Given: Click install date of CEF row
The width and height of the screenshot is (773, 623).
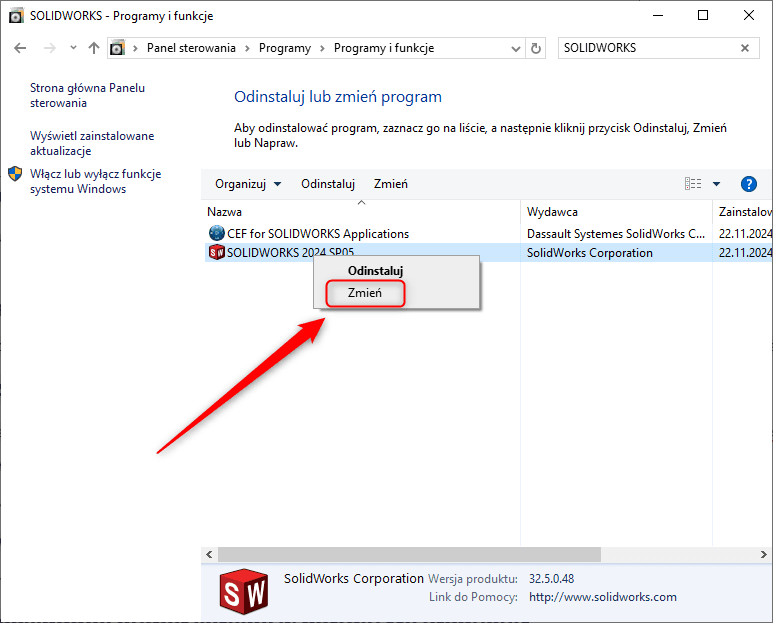Looking at the screenshot, I should coord(745,234).
